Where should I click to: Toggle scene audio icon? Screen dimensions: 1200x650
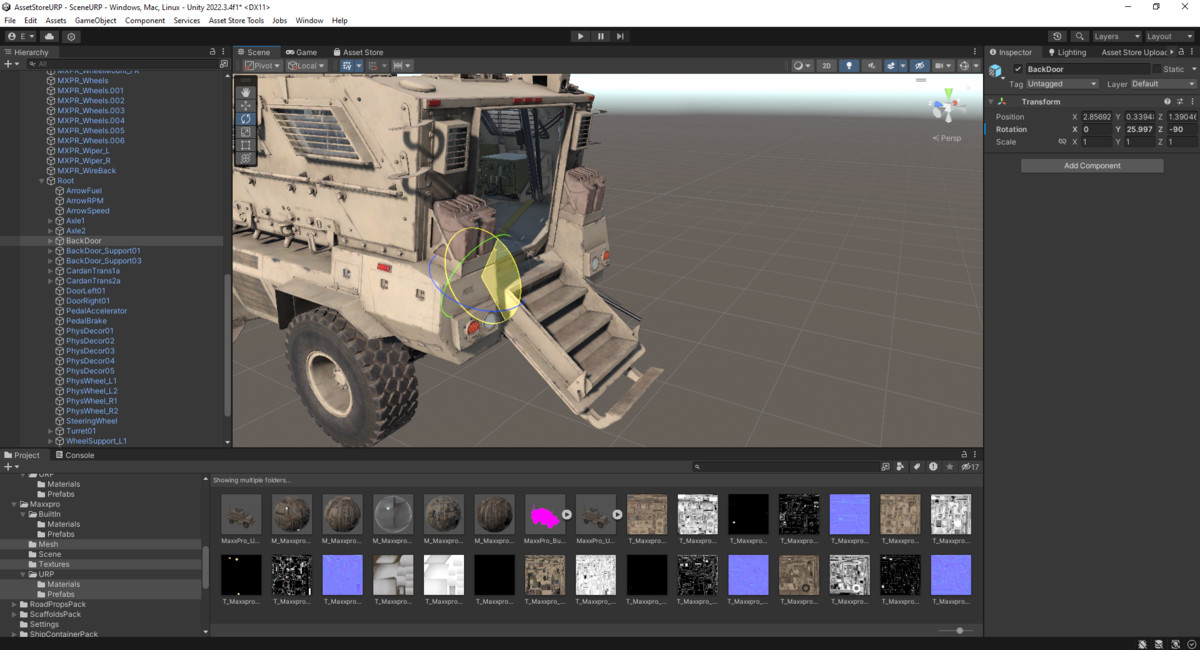(871, 66)
